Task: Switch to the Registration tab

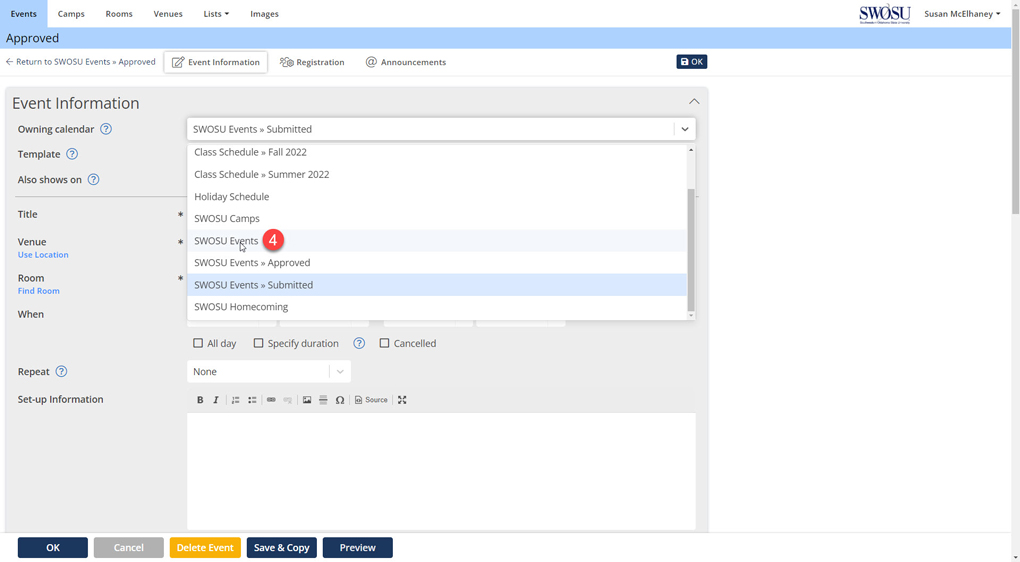Action: 312,62
